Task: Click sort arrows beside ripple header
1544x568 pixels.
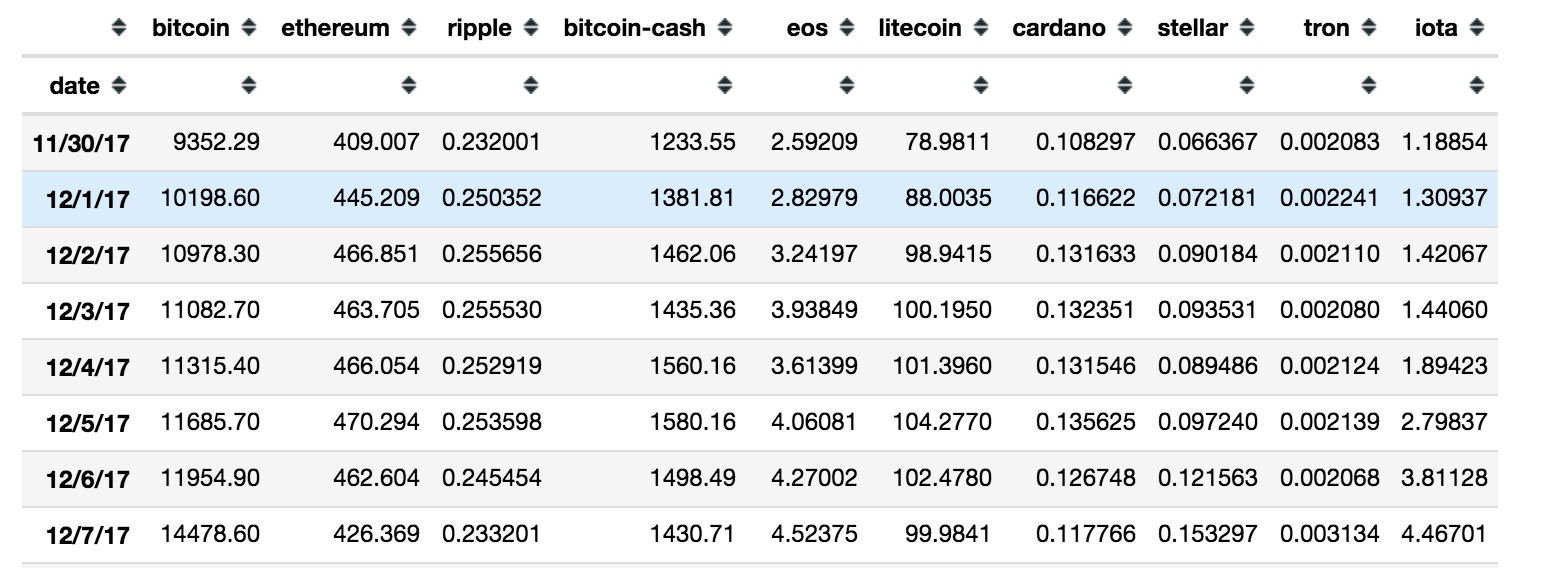Action: [531, 29]
